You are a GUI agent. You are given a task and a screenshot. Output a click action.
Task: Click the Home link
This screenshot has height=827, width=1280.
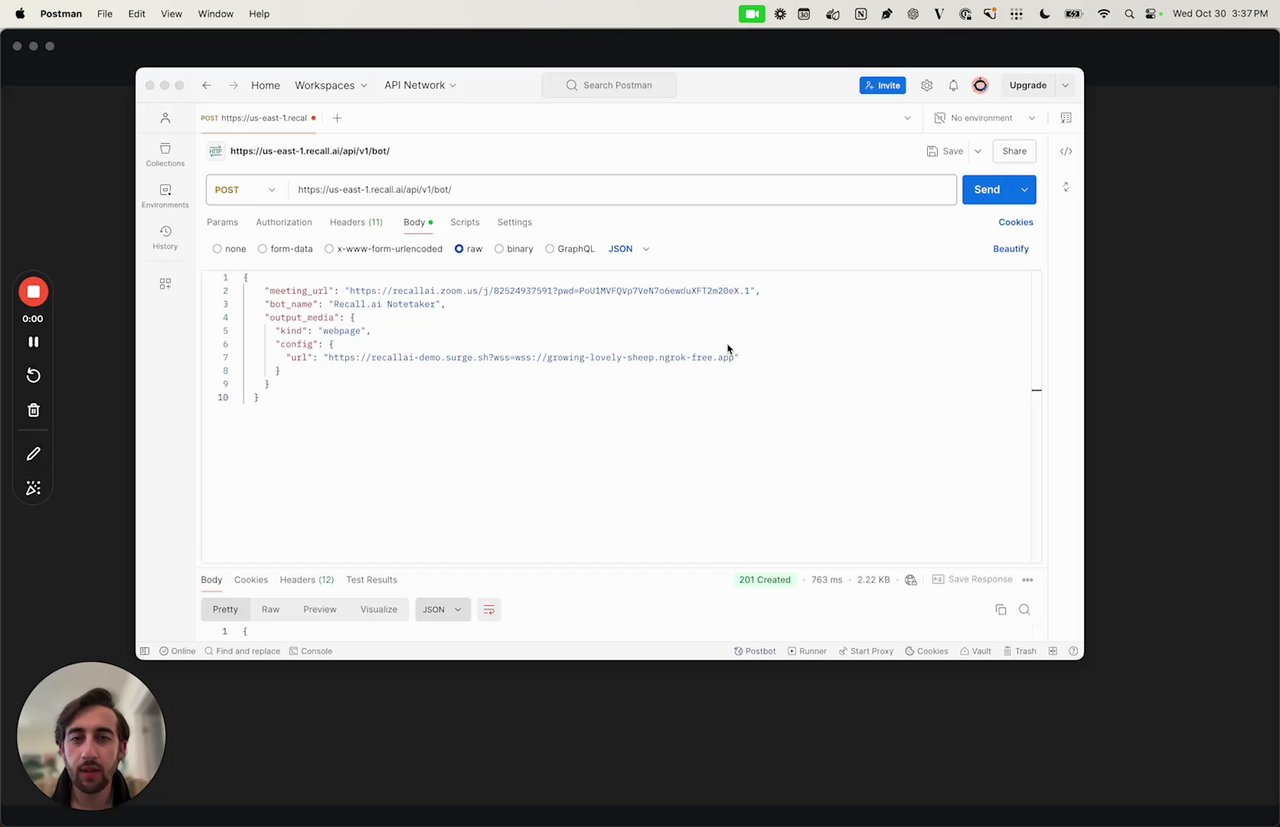pos(265,85)
